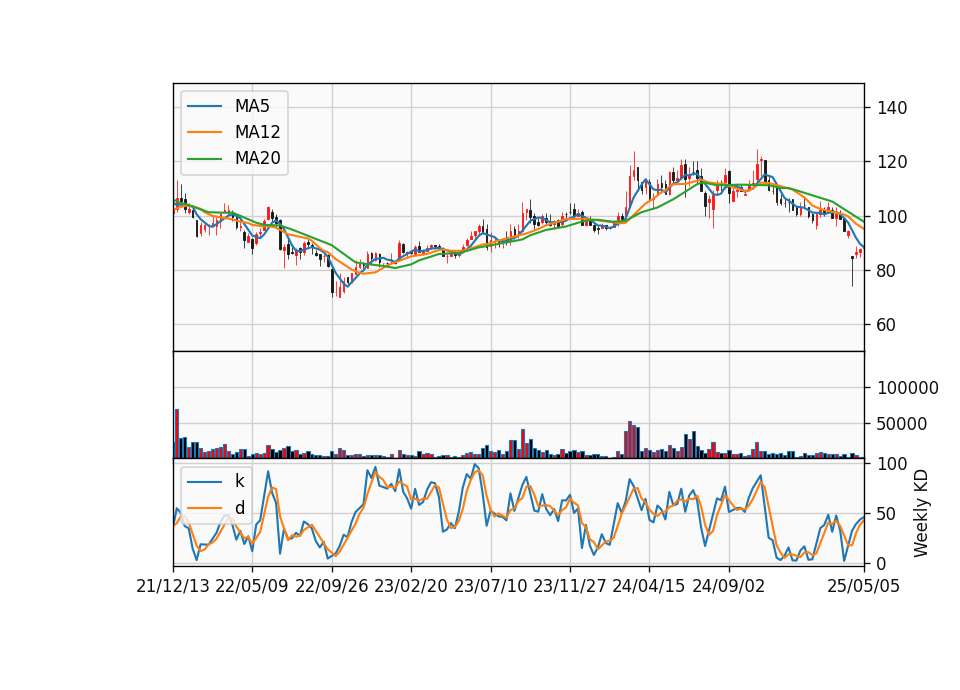
Task: Click the 24/04/15 date label
Action: tap(649, 587)
